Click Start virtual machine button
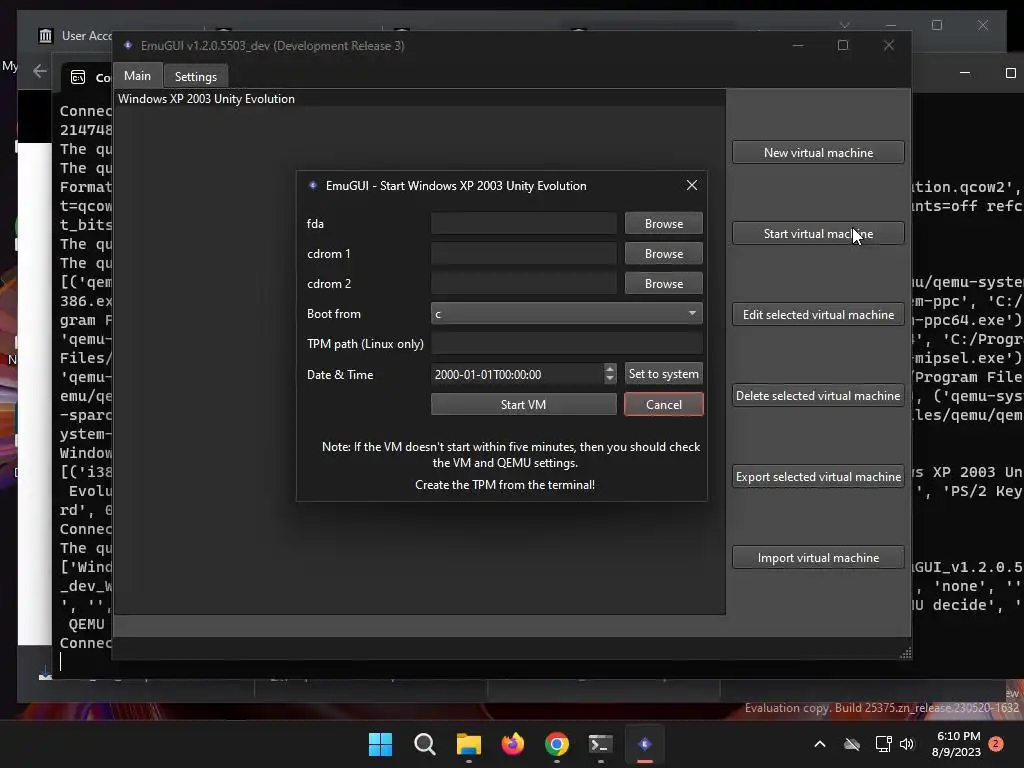This screenshot has width=1024, height=768. [818, 233]
